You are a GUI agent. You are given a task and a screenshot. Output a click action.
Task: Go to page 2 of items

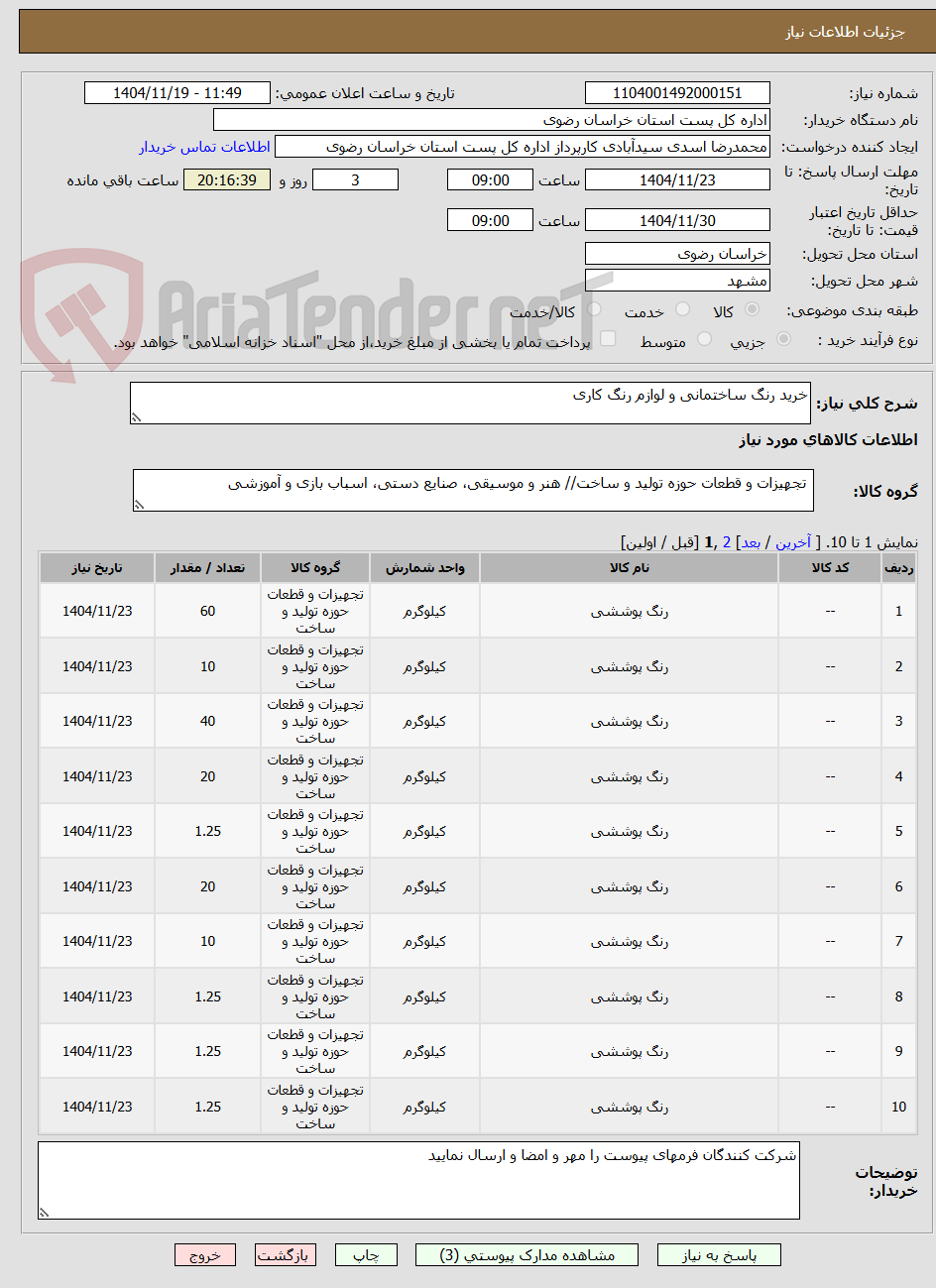pos(727,542)
